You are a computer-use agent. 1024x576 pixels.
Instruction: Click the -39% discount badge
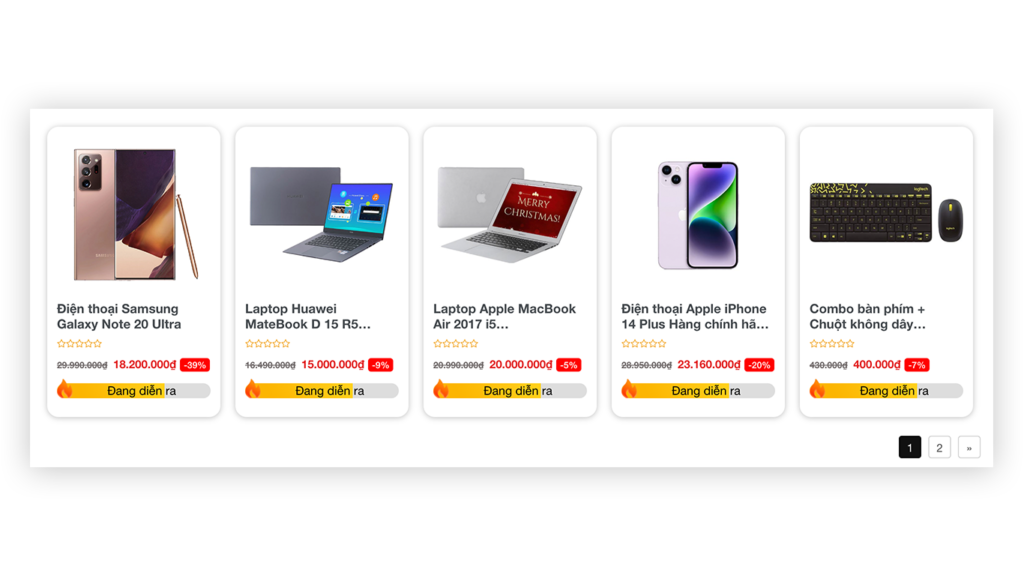[x=195, y=365]
